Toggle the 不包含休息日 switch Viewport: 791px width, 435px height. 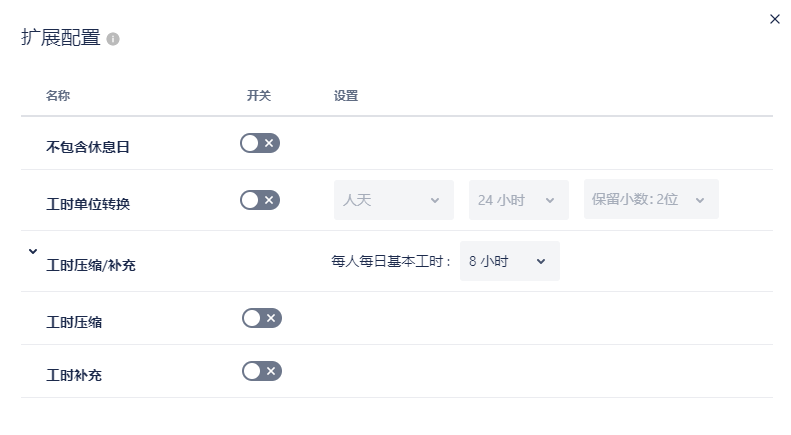coord(260,143)
